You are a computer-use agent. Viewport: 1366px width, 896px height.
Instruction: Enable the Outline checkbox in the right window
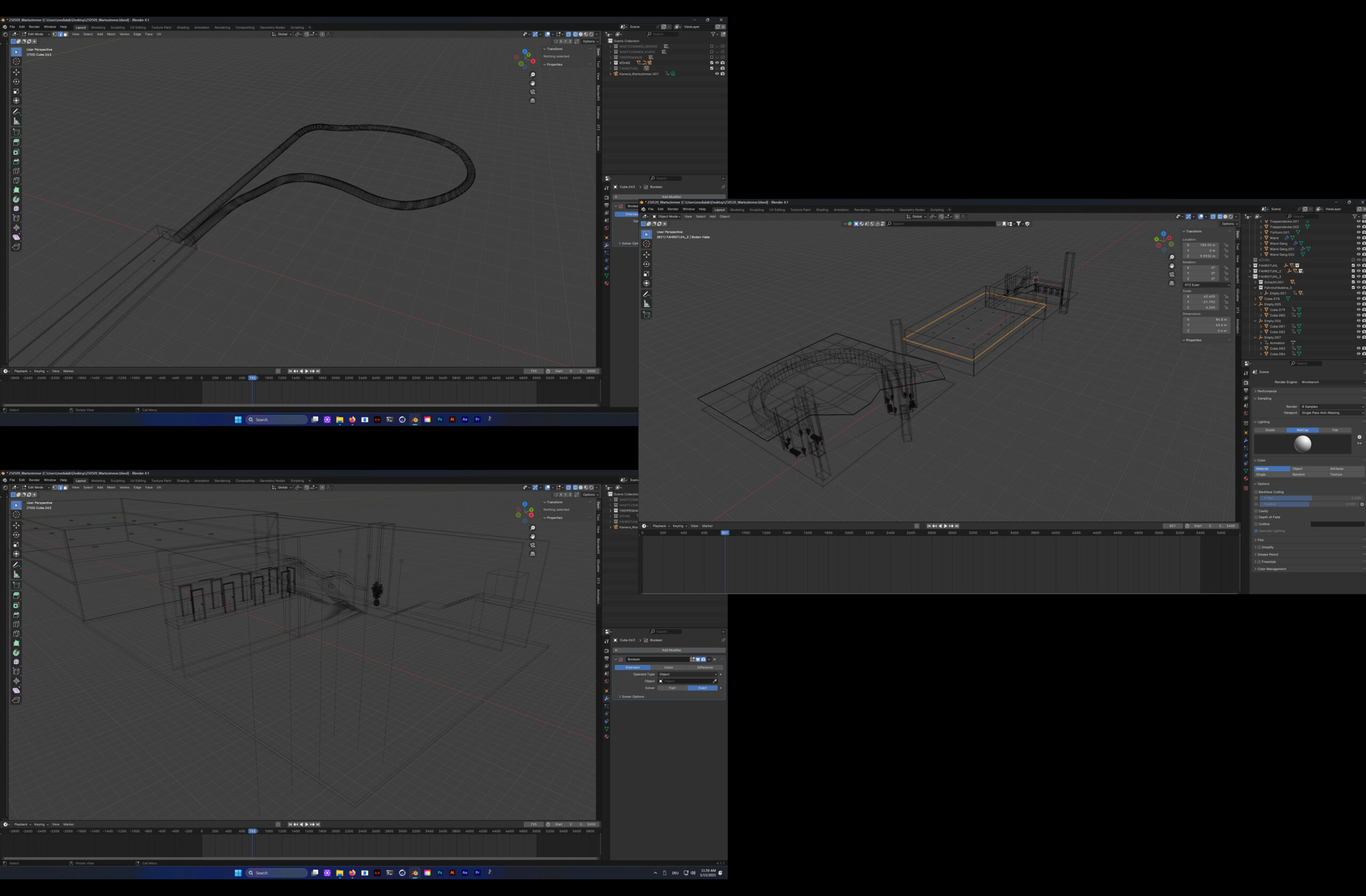click(x=1256, y=525)
